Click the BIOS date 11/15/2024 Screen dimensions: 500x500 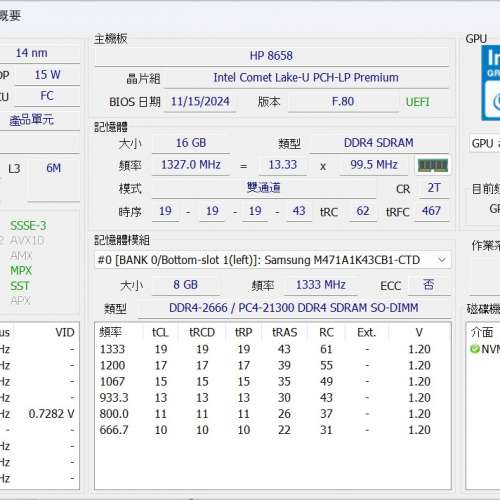200,101
